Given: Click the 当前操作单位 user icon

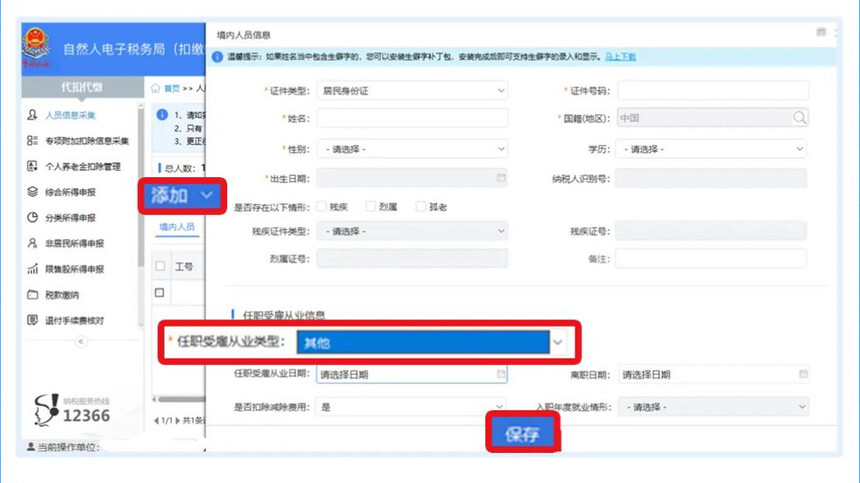Looking at the screenshot, I should click(x=31, y=447).
